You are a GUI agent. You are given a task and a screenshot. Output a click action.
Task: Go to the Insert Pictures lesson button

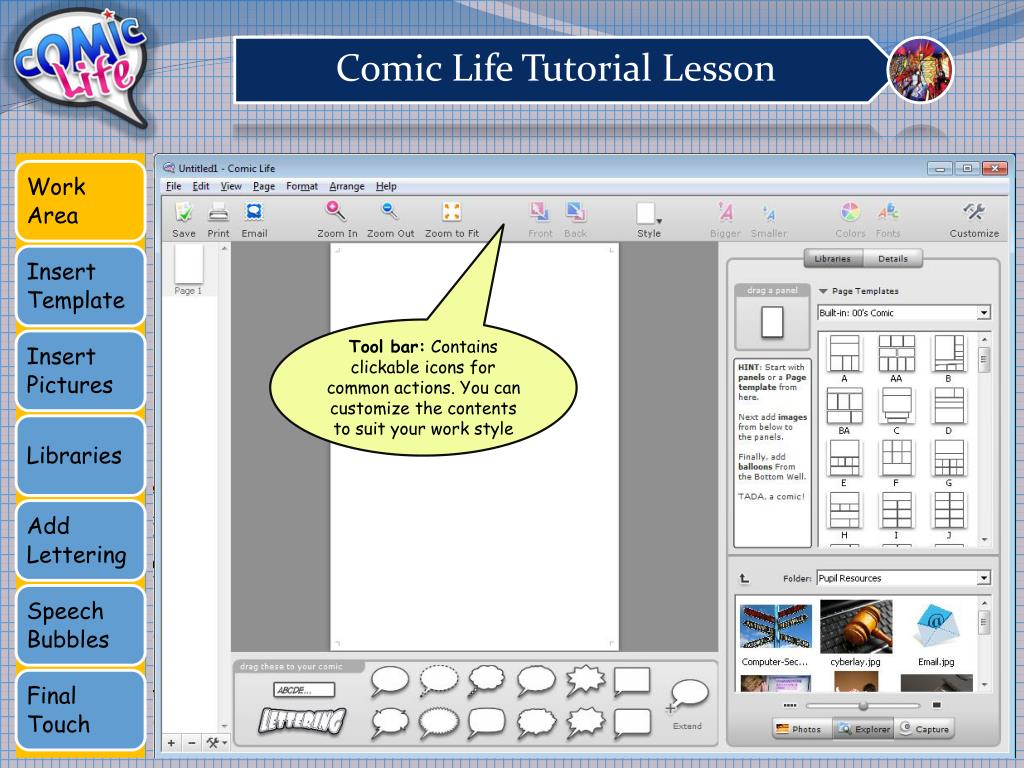pos(80,371)
